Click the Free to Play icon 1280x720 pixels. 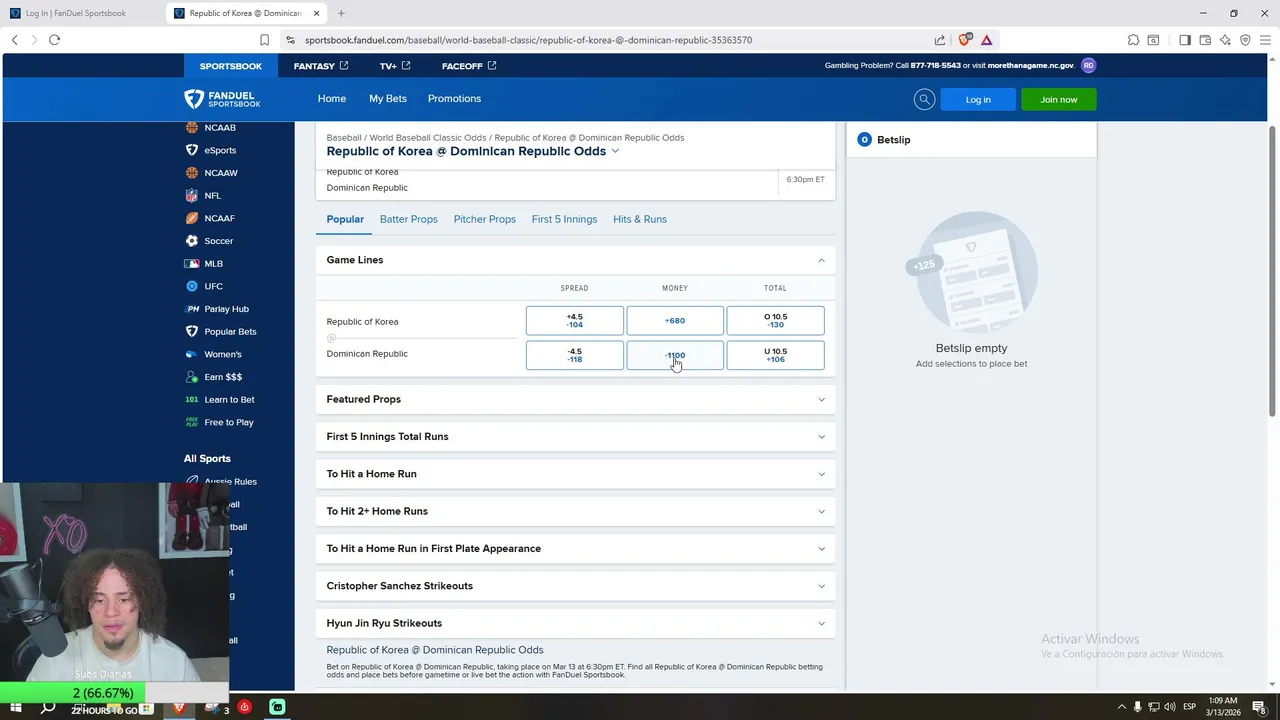tap(192, 422)
